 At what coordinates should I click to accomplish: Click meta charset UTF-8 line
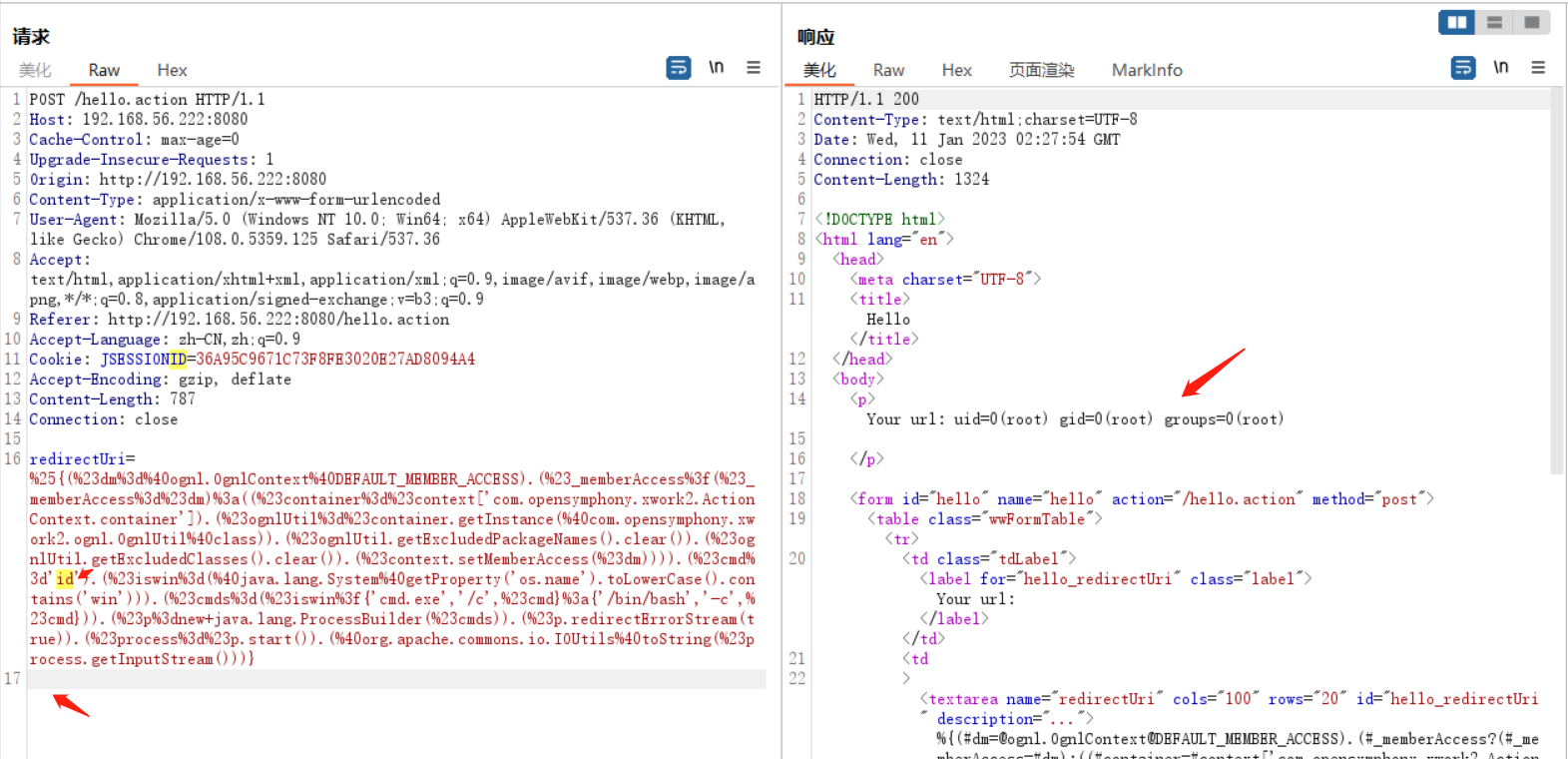click(945, 280)
